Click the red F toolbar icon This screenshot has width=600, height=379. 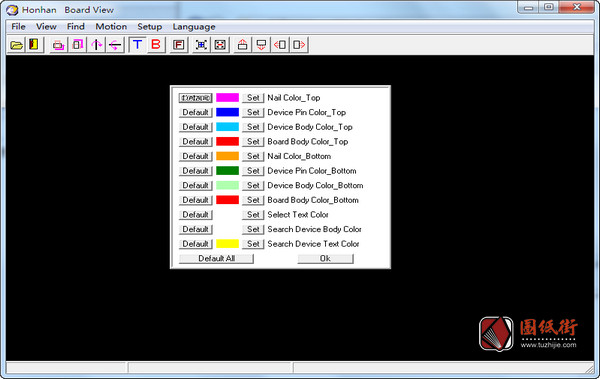click(x=179, y=45)
